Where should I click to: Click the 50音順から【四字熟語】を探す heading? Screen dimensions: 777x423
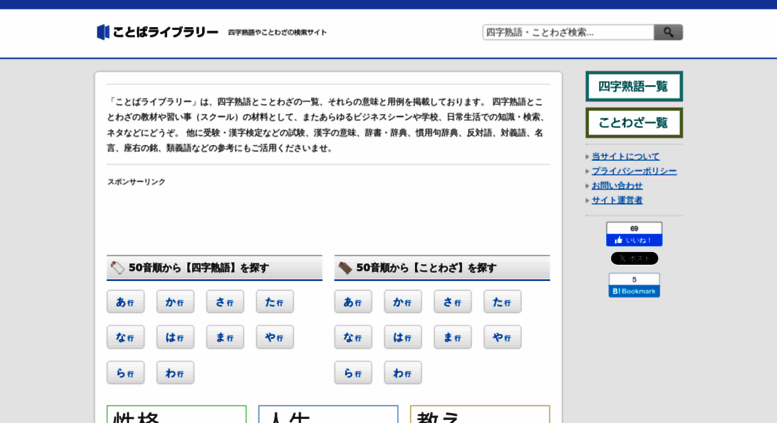(199, 268)
